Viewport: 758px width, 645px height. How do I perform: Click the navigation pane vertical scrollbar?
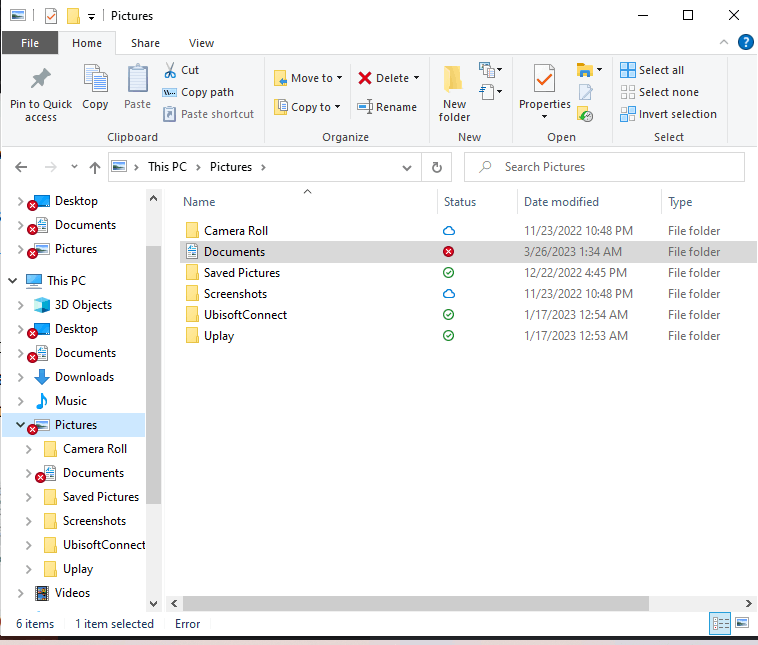coord(153,375)
